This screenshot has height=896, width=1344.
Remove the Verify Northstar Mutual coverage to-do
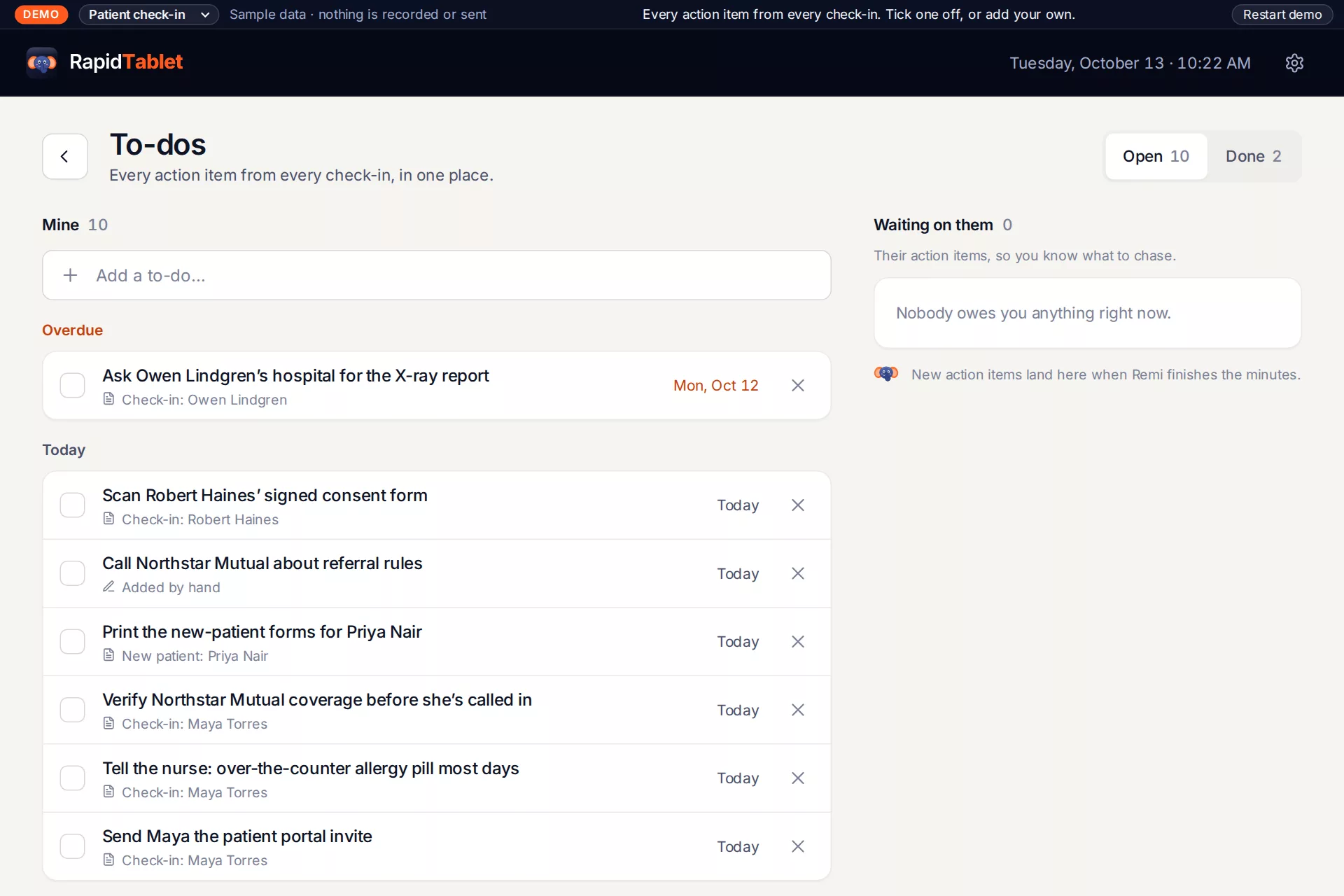point(797,710)
